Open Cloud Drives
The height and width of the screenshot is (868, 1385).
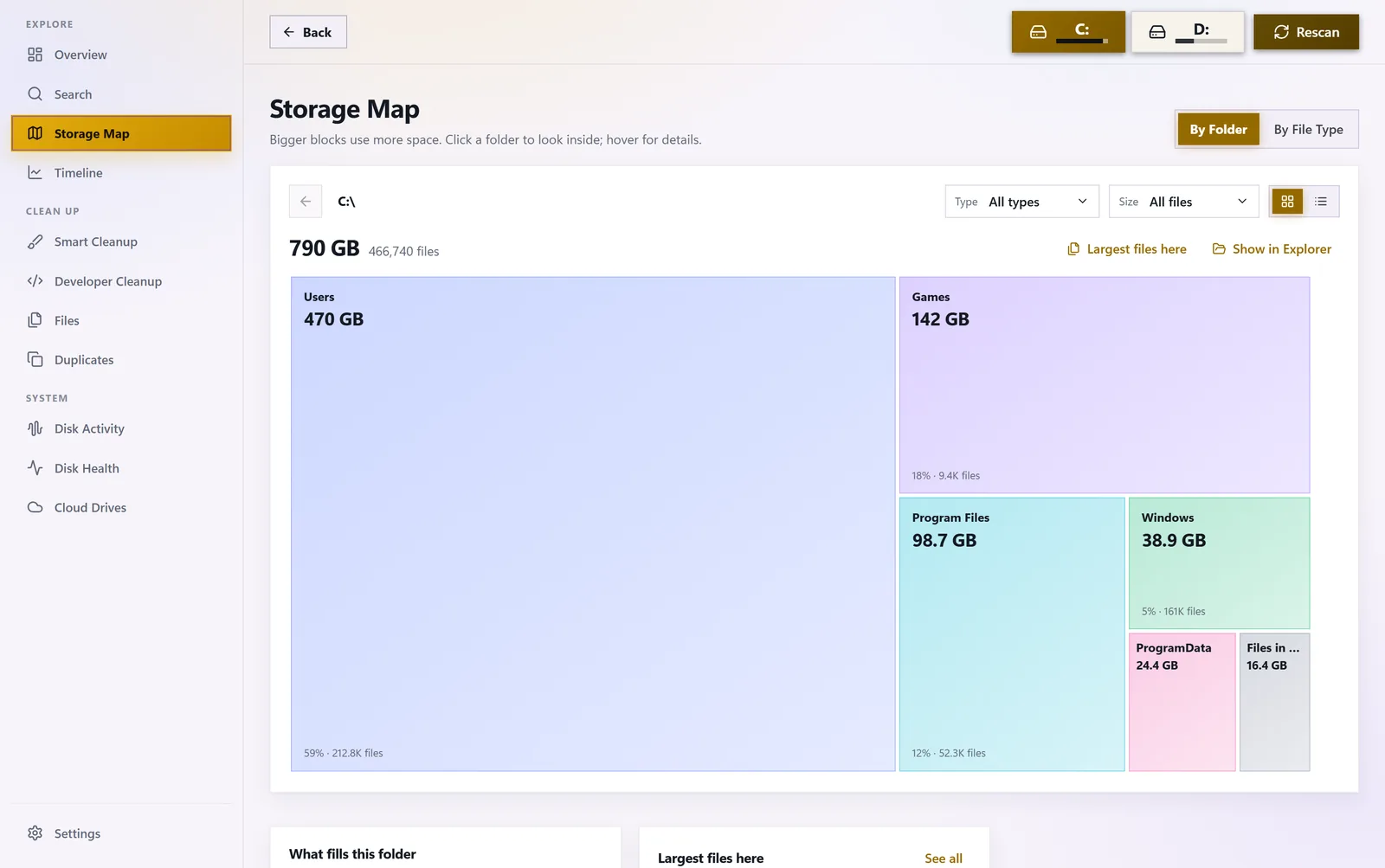(121, 507)
